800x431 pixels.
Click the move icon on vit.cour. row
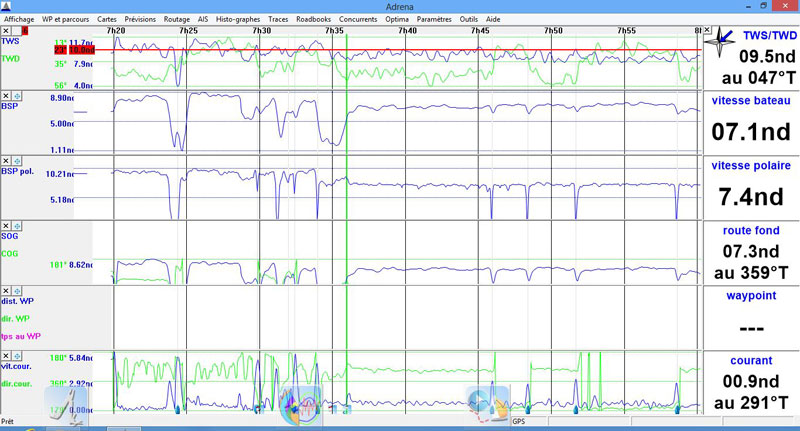[17, 356]
